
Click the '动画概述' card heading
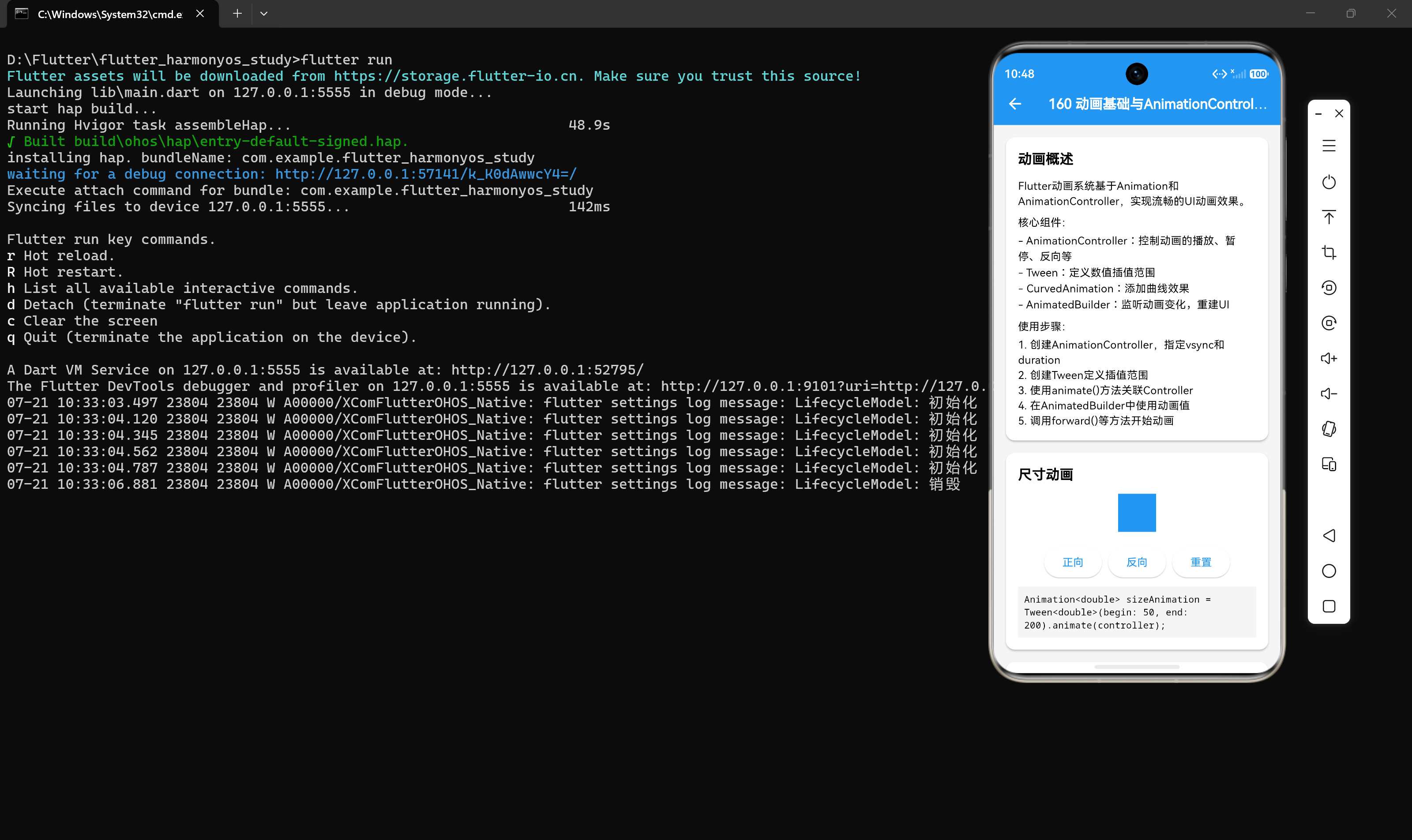pyautogui.click(x=1045, y=159)
